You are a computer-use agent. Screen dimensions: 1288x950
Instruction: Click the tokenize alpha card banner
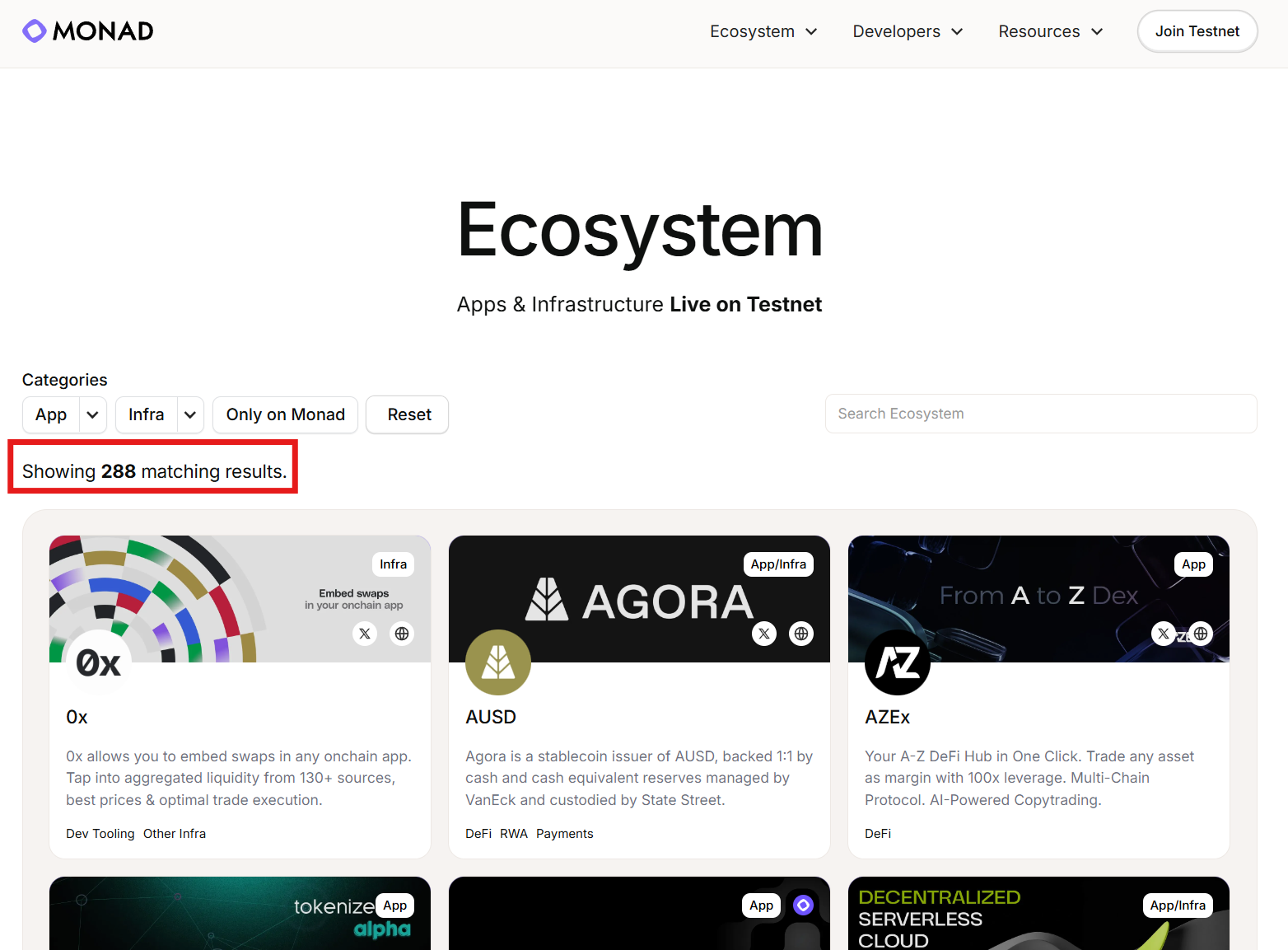[x=240, y=914]
